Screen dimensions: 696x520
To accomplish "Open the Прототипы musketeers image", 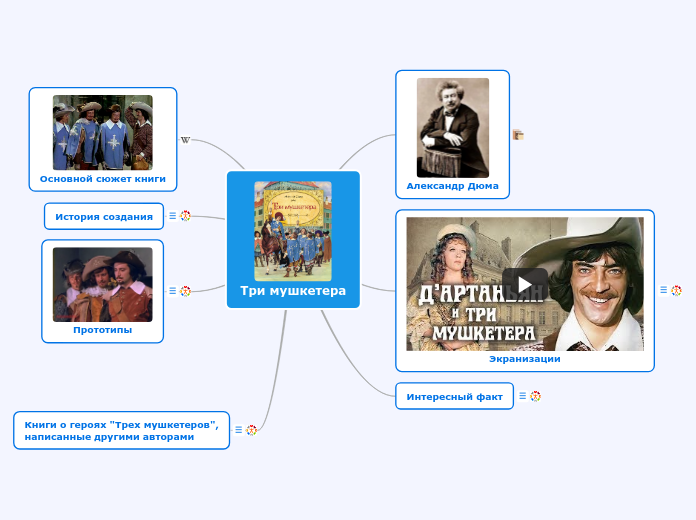I will tap(103, 285).
